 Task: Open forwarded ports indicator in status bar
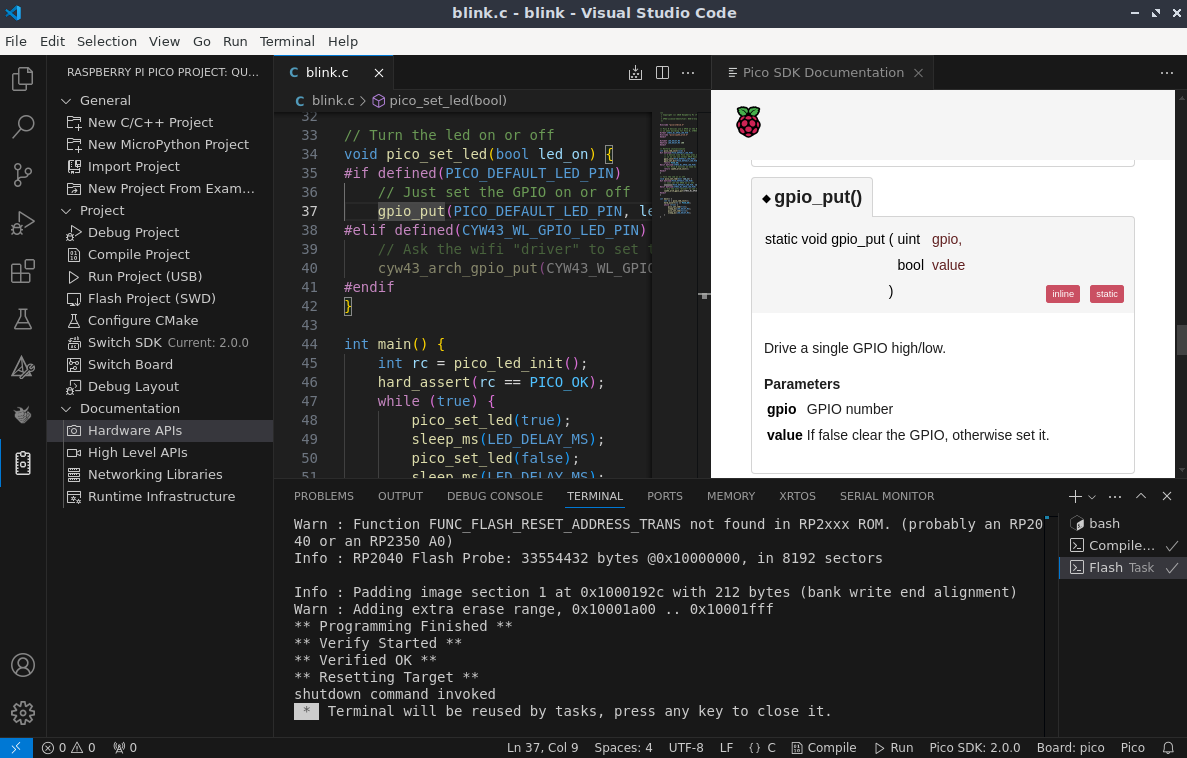tap(125, 747)
